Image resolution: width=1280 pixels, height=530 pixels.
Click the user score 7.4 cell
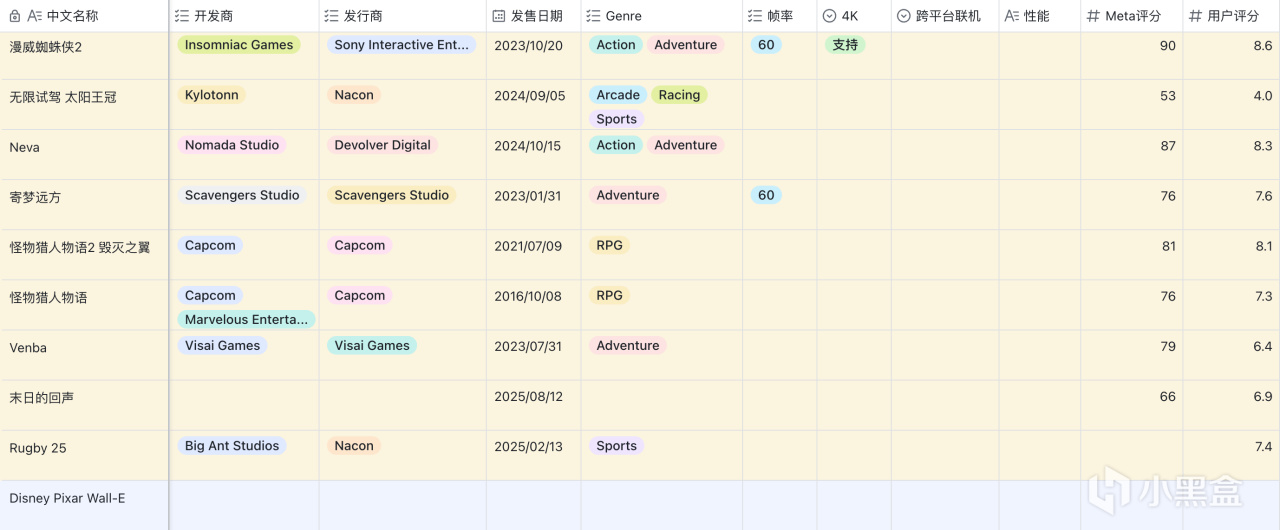pyautogui.click(x=1231, y=455)
